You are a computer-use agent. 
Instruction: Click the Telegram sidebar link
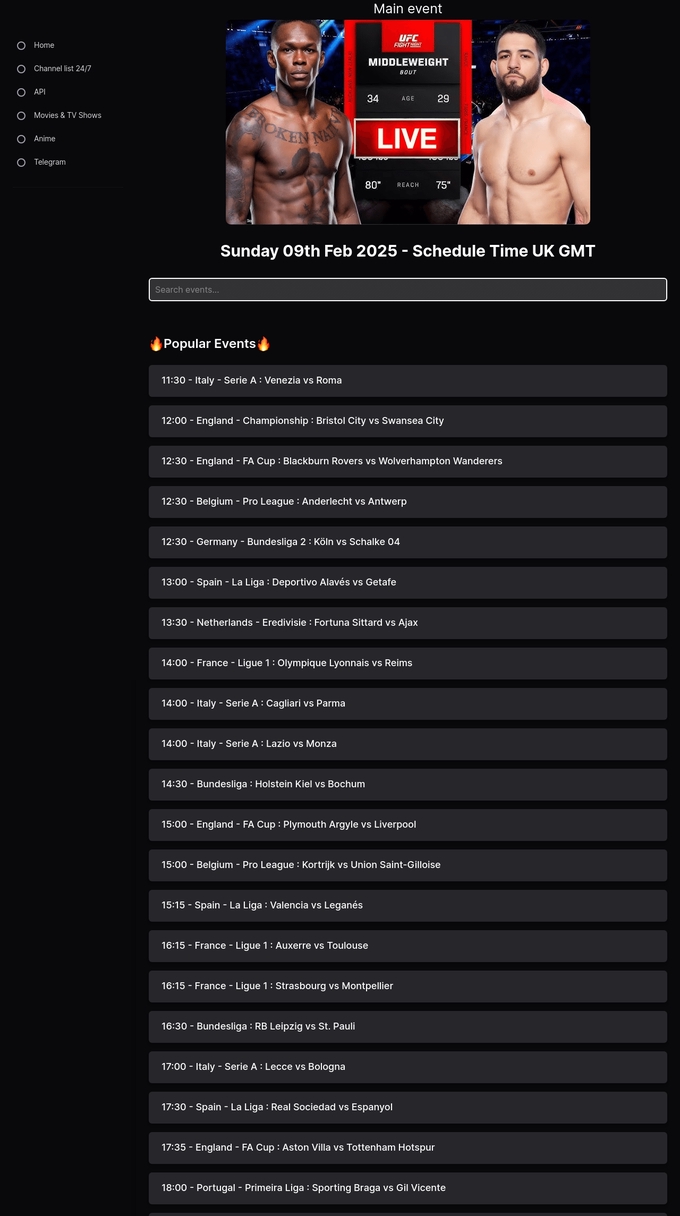point(50,162)
